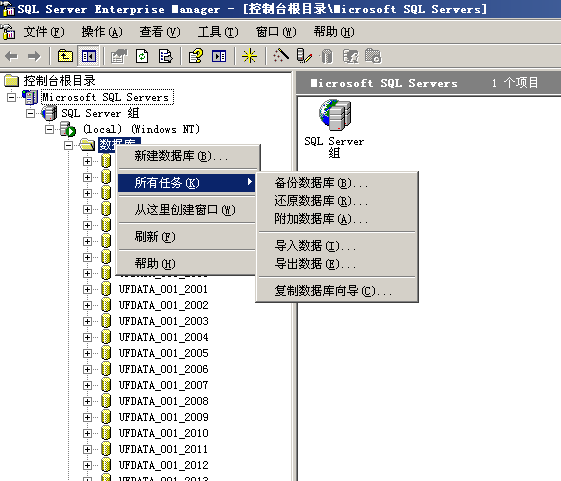Click the Microsoft SQL Servers tree icon
Viewport: 561px width, 481px height.
click(x=30, y=97)
